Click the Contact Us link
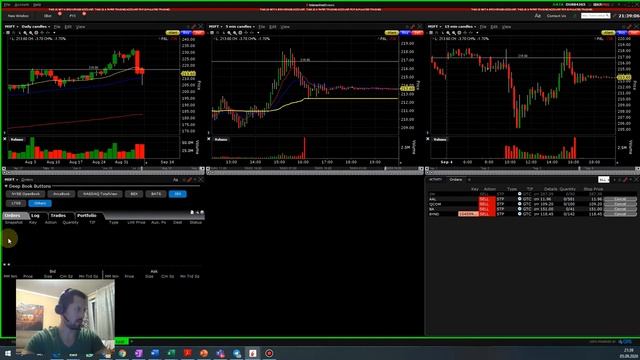The width and height of the screenshot is (640, 360). pyautogui.click(x=556, y=16)
